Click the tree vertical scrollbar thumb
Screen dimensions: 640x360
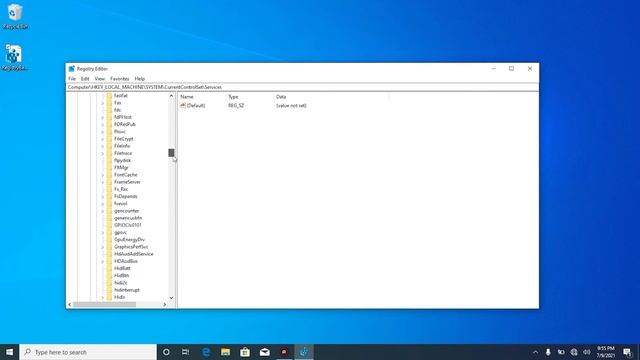(x=171, y=153)
